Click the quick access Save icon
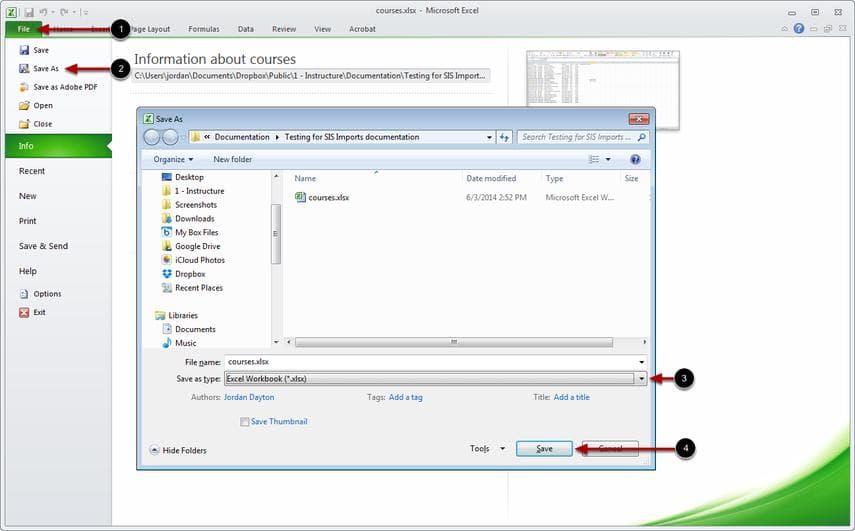This screenshot has width=855, height=531. pos(29,11)
